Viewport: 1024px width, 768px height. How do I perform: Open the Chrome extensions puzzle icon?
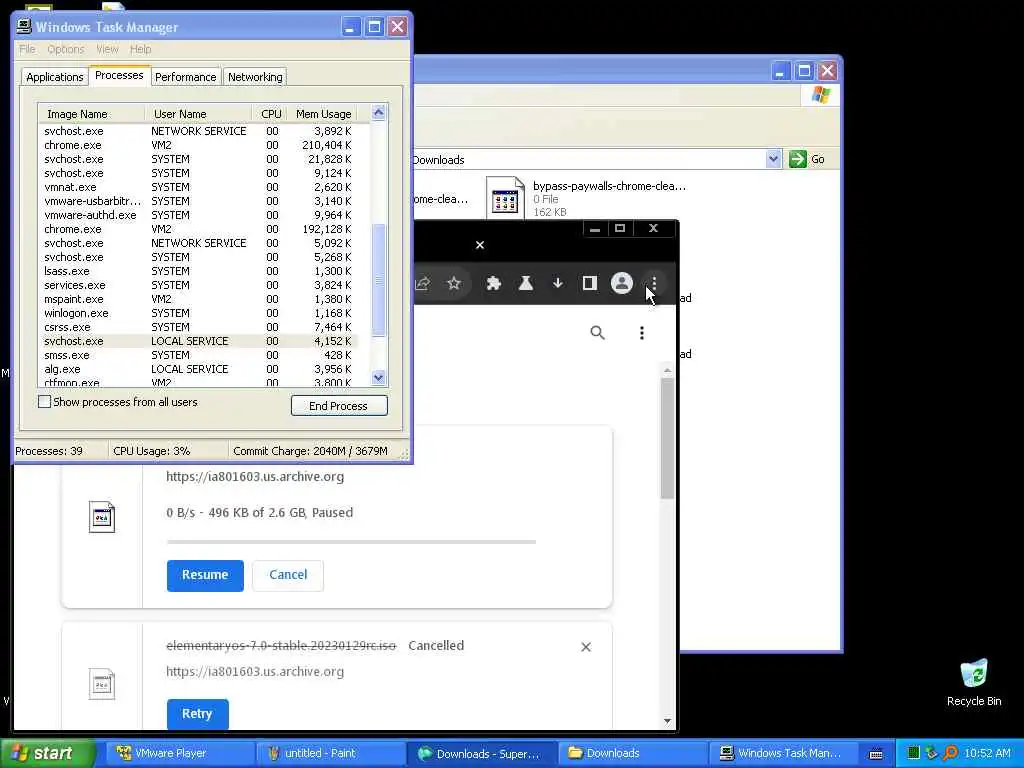pyautogui.click(x=494, y=283)
